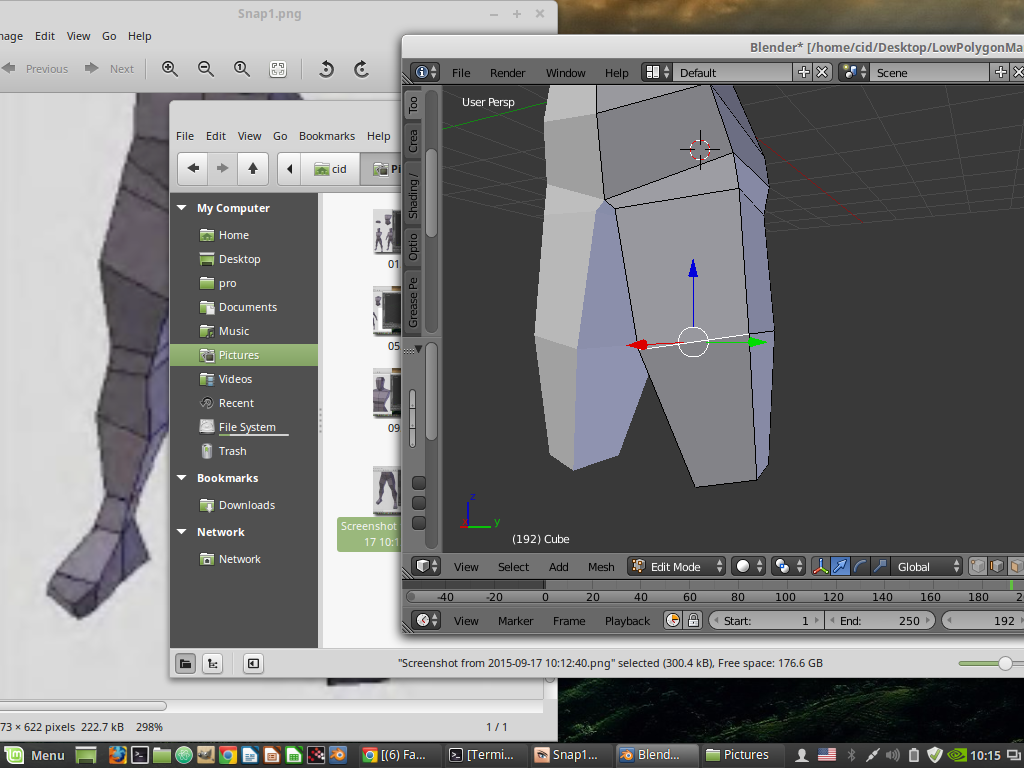This screenshot has width=1024, height=768.
Task: Fit the image to the viewer window
Action: click(278, 69)
